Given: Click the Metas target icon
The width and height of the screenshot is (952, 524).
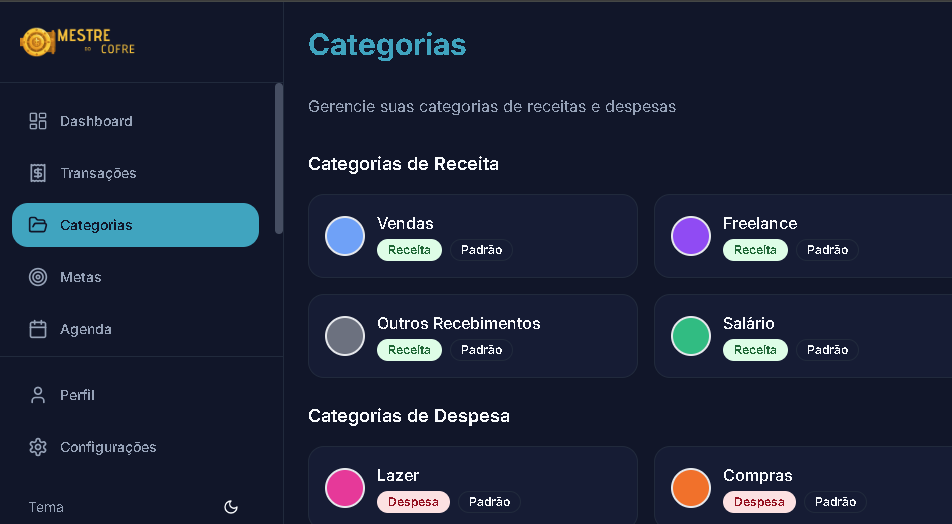Looking at the screenshot, I should (38, 277).
